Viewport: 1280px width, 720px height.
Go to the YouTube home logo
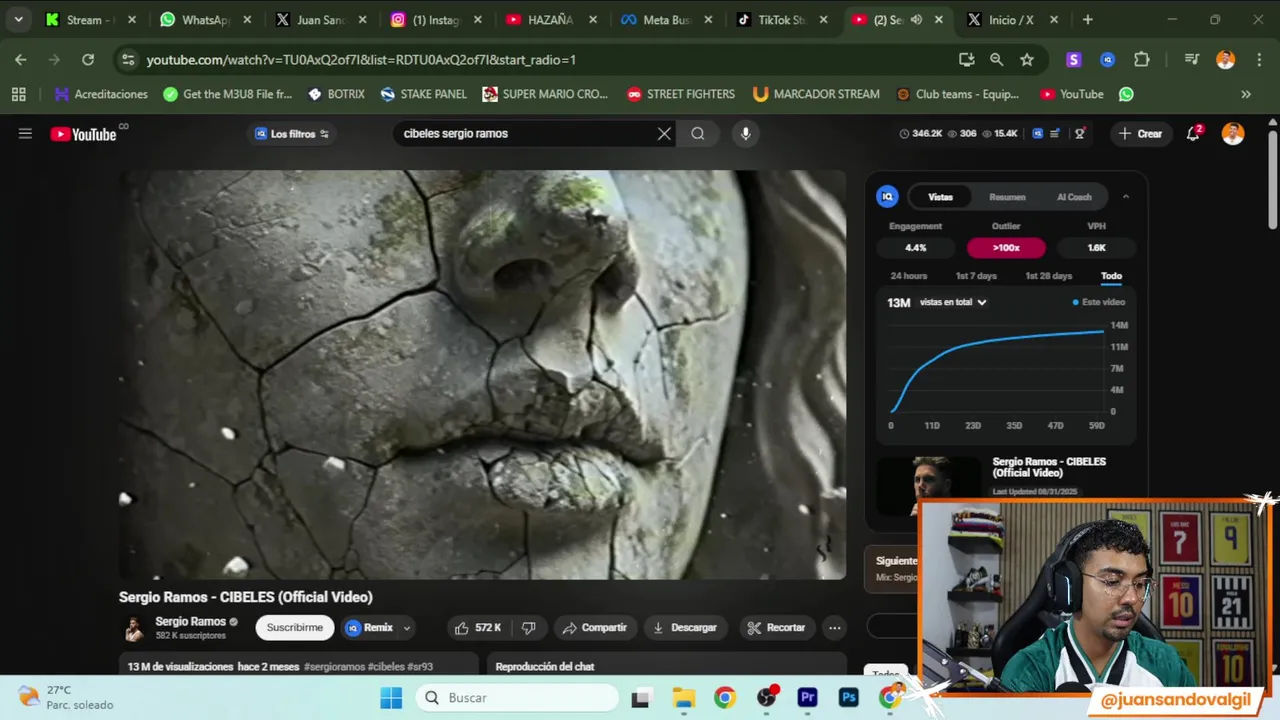point(84,134)
